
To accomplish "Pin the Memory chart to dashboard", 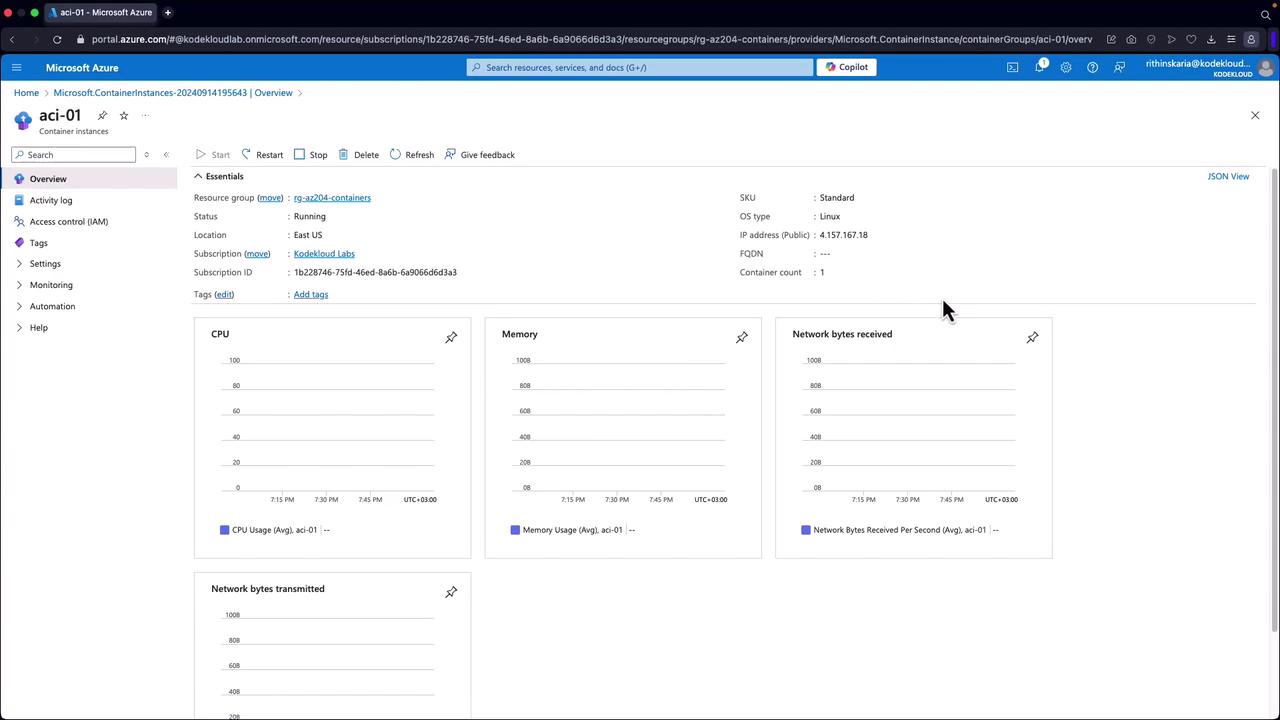I will point(742,338).
